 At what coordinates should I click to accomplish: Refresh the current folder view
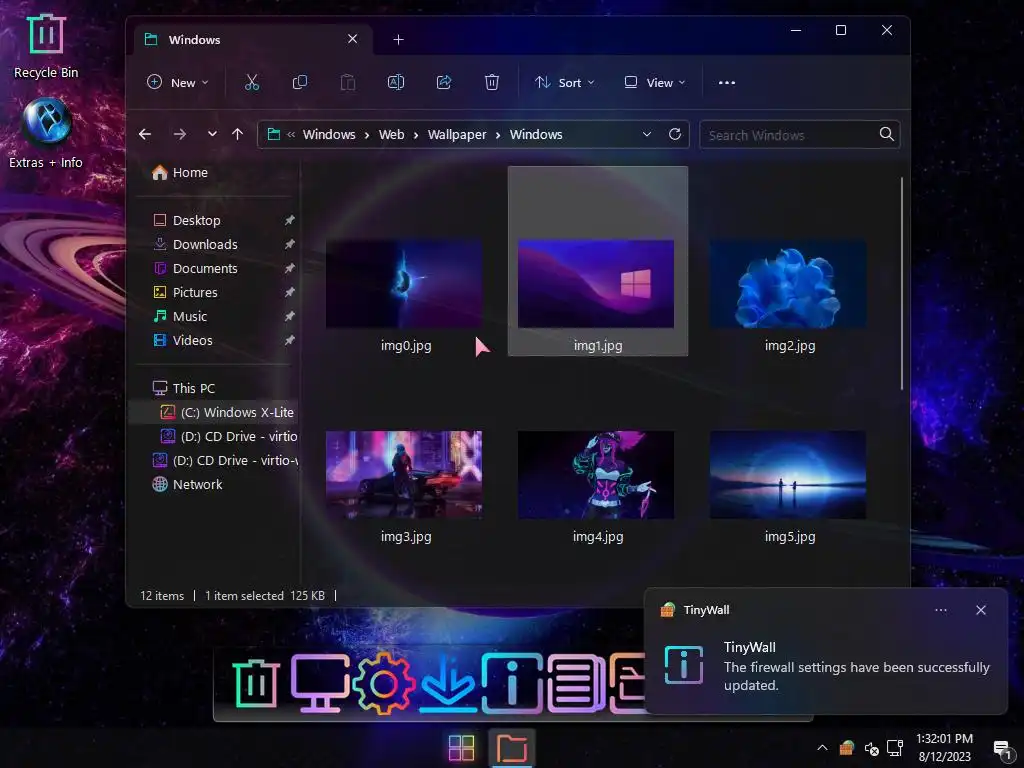click(x=675, y=134)
